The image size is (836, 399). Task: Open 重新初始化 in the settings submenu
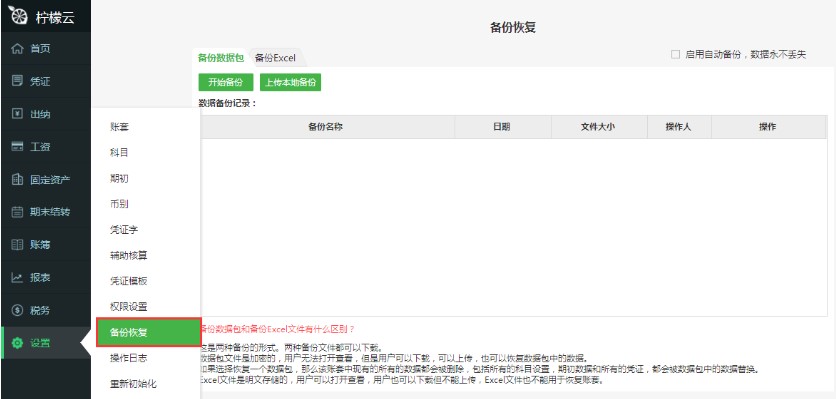[x=133, y=383]
